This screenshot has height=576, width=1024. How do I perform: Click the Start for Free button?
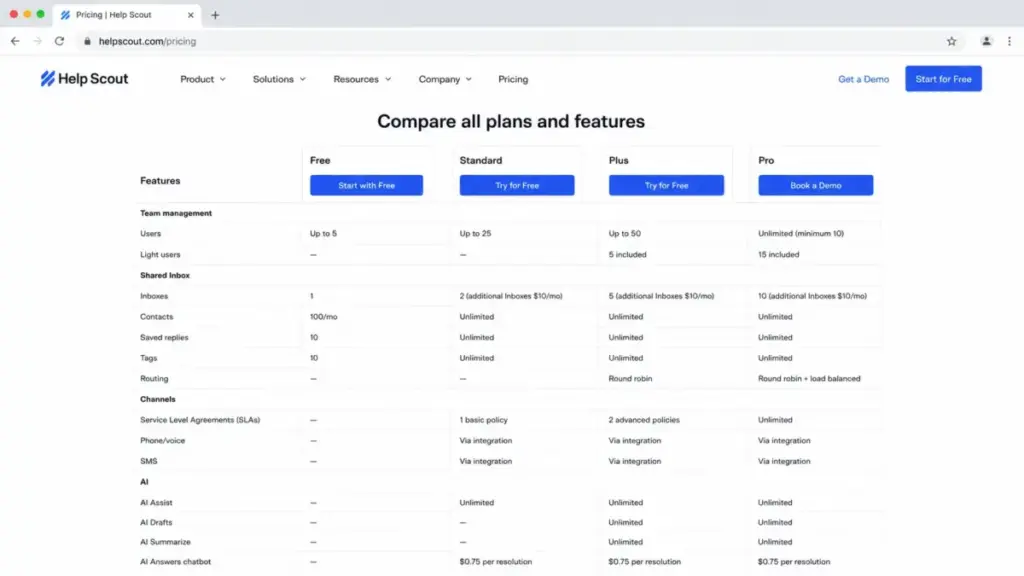(943, 78)
